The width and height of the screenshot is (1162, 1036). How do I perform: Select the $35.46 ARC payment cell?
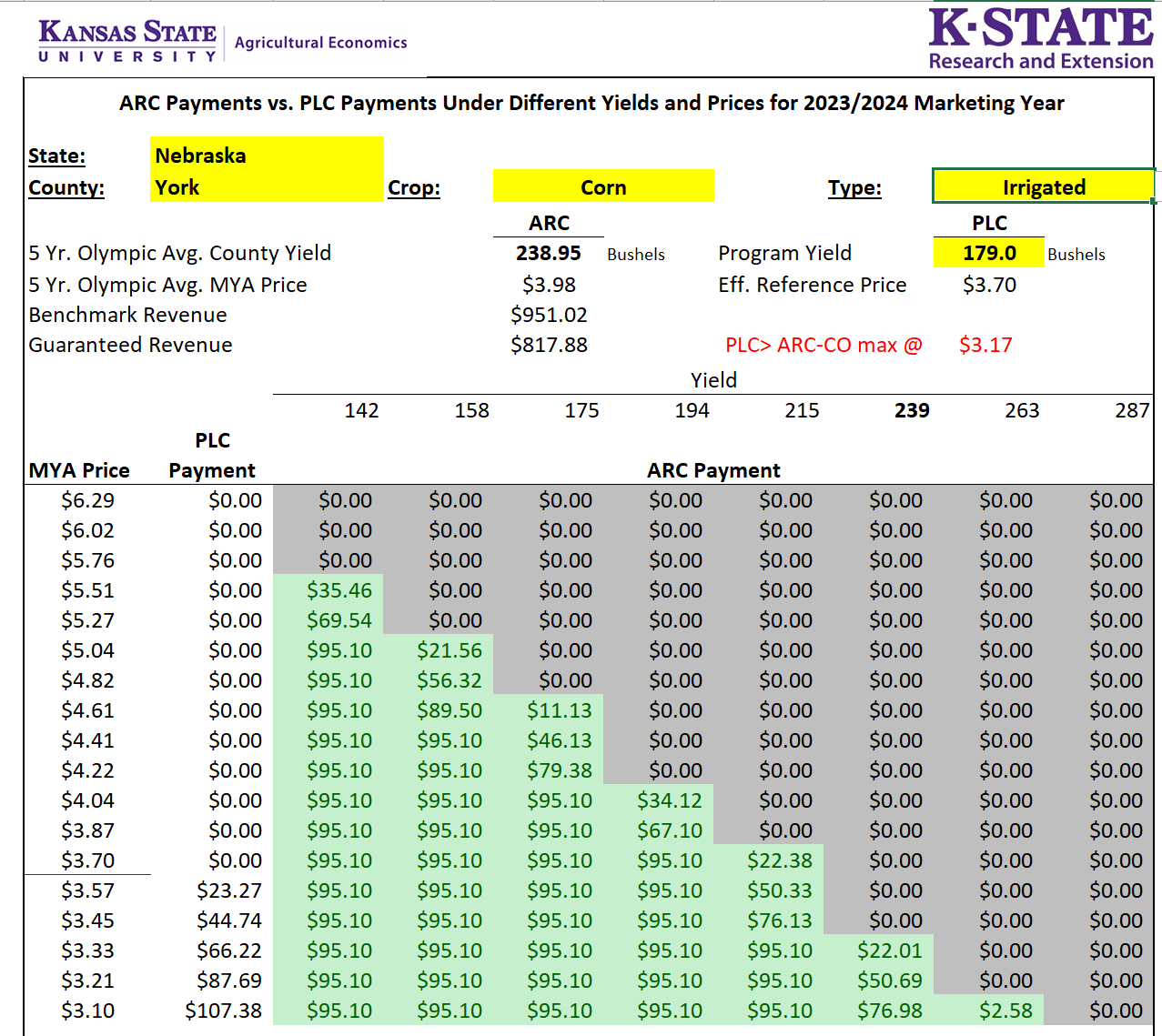[338, 590]
